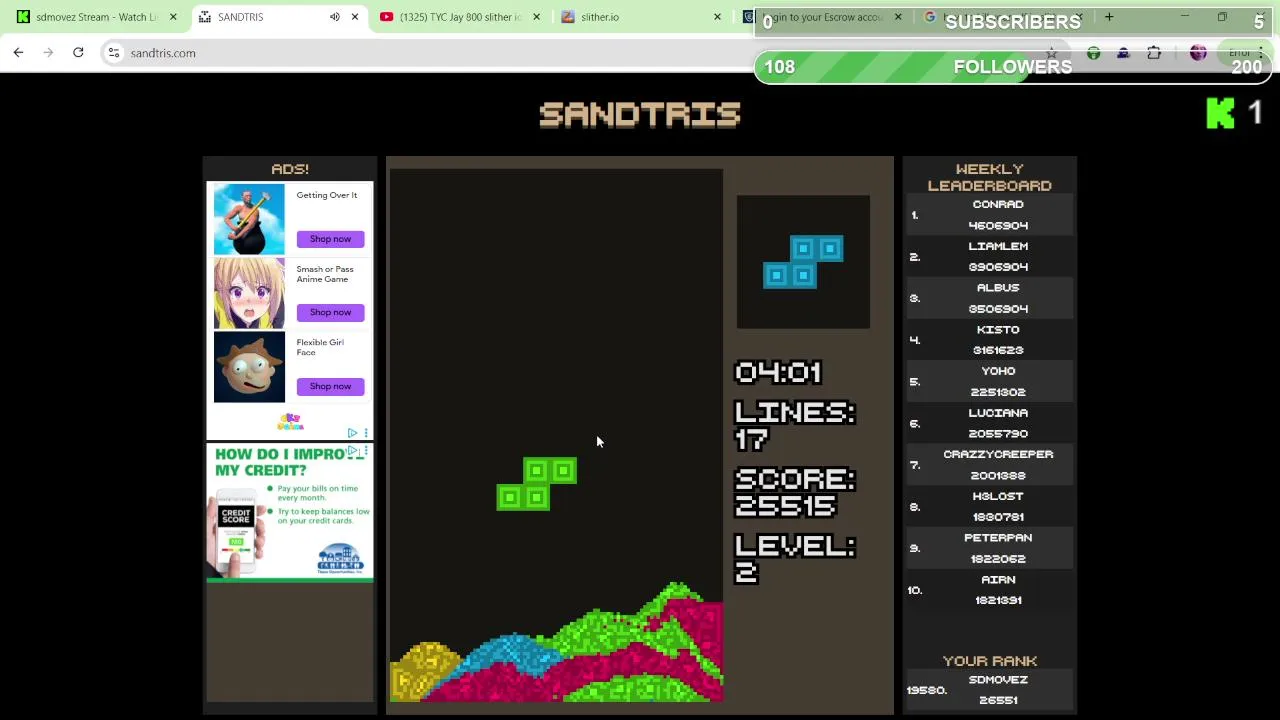Image resolution: width=1280 pixels, height=720 pixels.
Task: Select leaderboard entry YOHO
Action: [990, 381]
